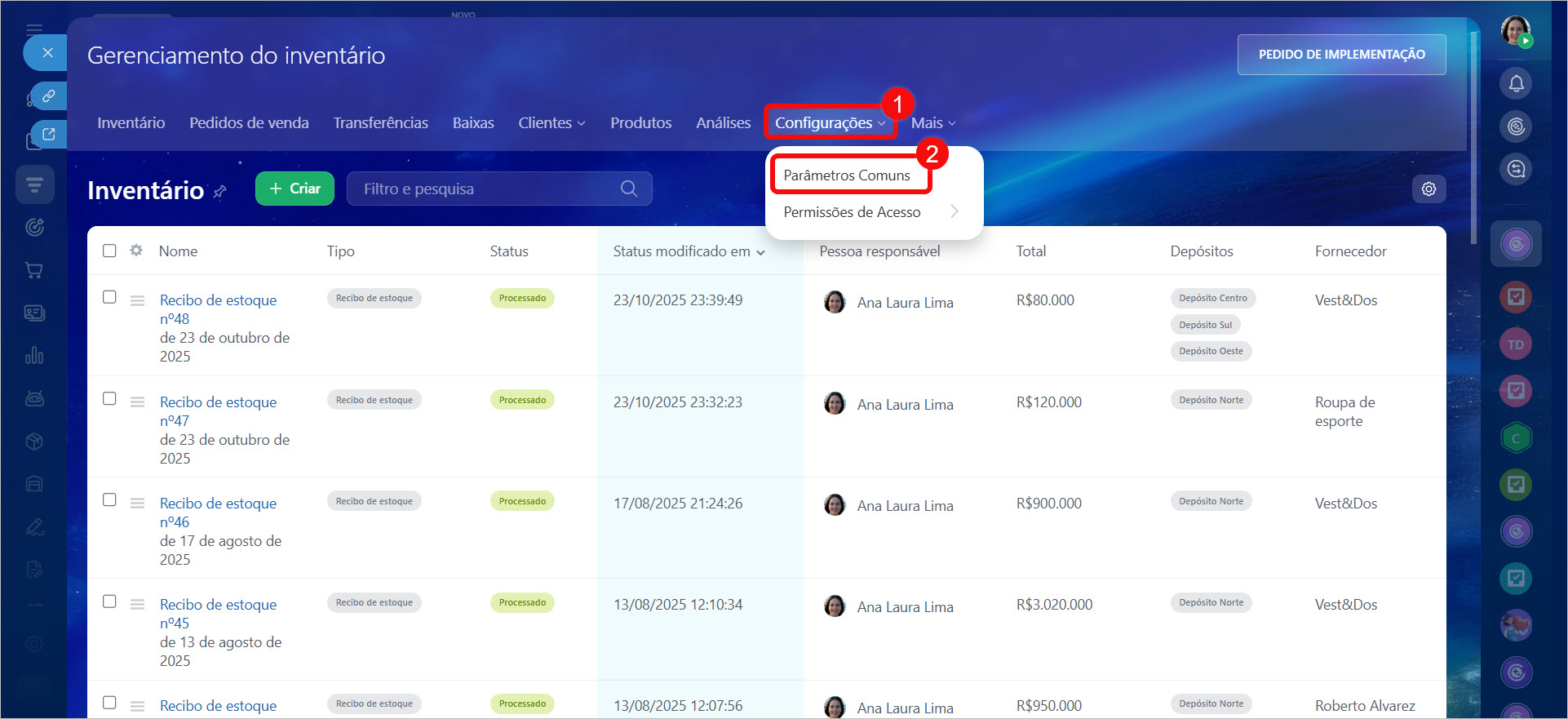
Task: Expand Permissões de Acesso submenu
Action: 871,212
